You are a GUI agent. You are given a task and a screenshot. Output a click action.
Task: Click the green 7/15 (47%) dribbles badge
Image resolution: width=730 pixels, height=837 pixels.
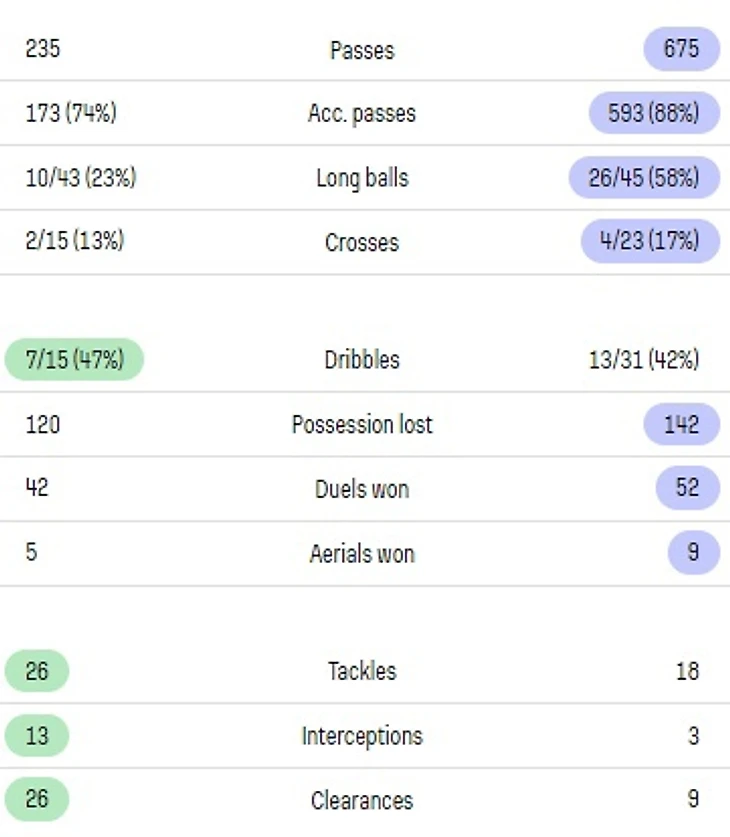click(74, 360)
